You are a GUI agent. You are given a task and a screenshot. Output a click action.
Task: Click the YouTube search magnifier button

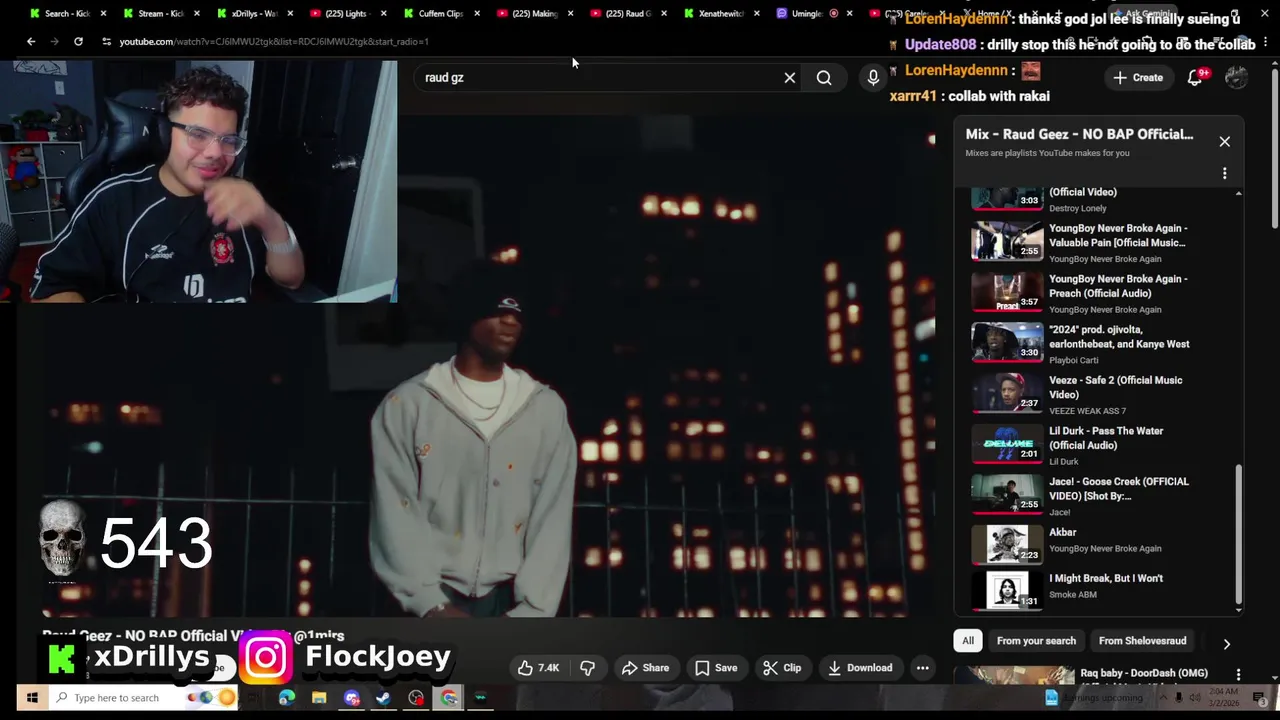point(824,77)
